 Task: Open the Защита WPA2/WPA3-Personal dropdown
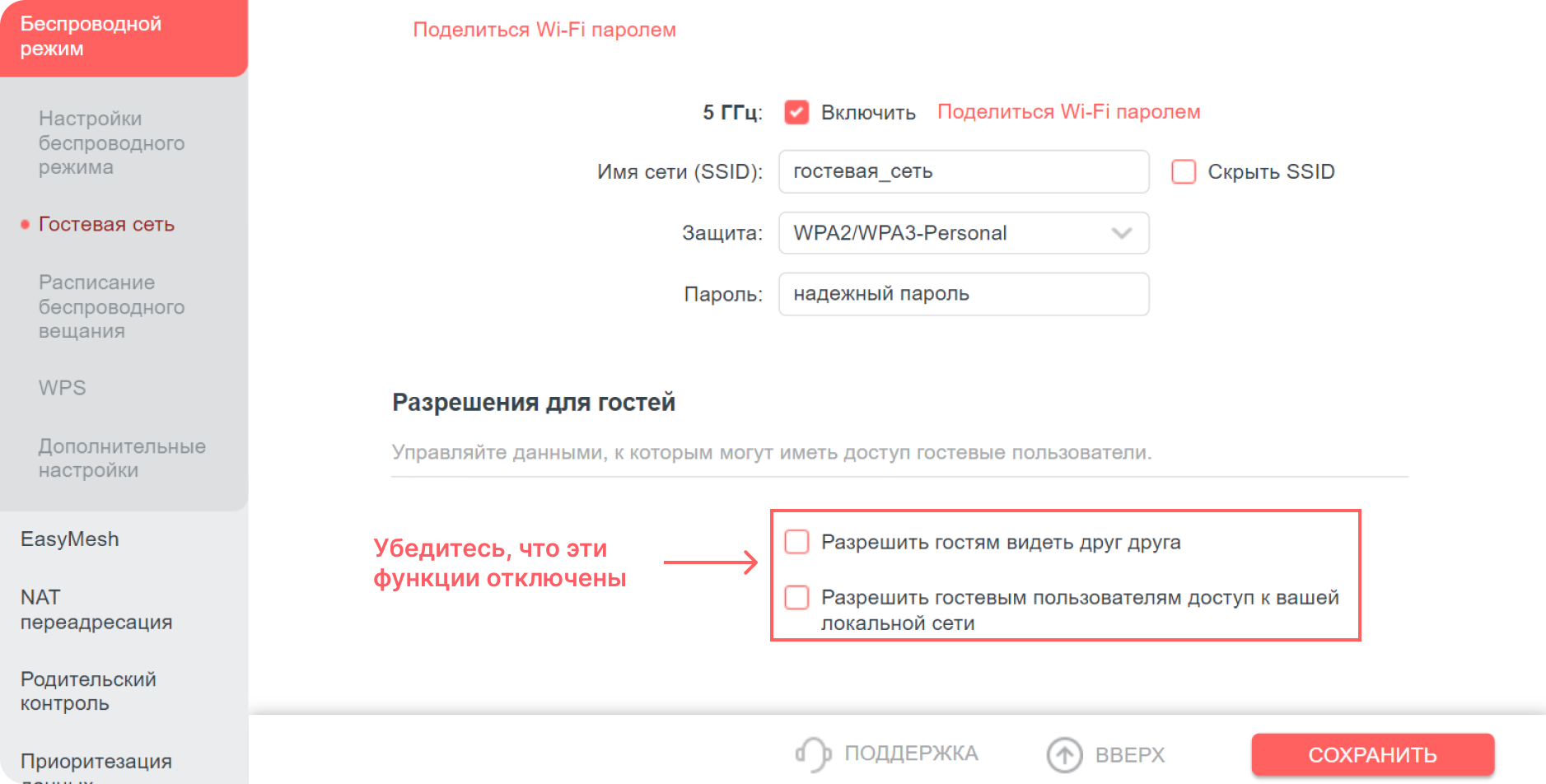point(964,233)
